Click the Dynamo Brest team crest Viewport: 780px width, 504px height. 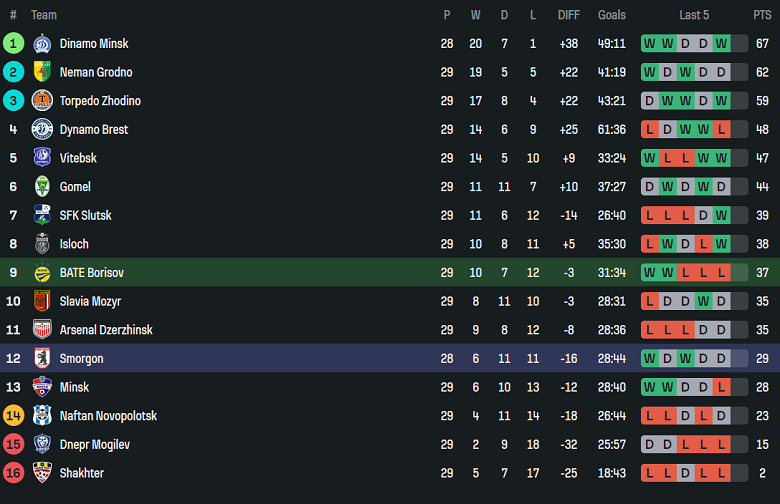click(x=42, y=129)
